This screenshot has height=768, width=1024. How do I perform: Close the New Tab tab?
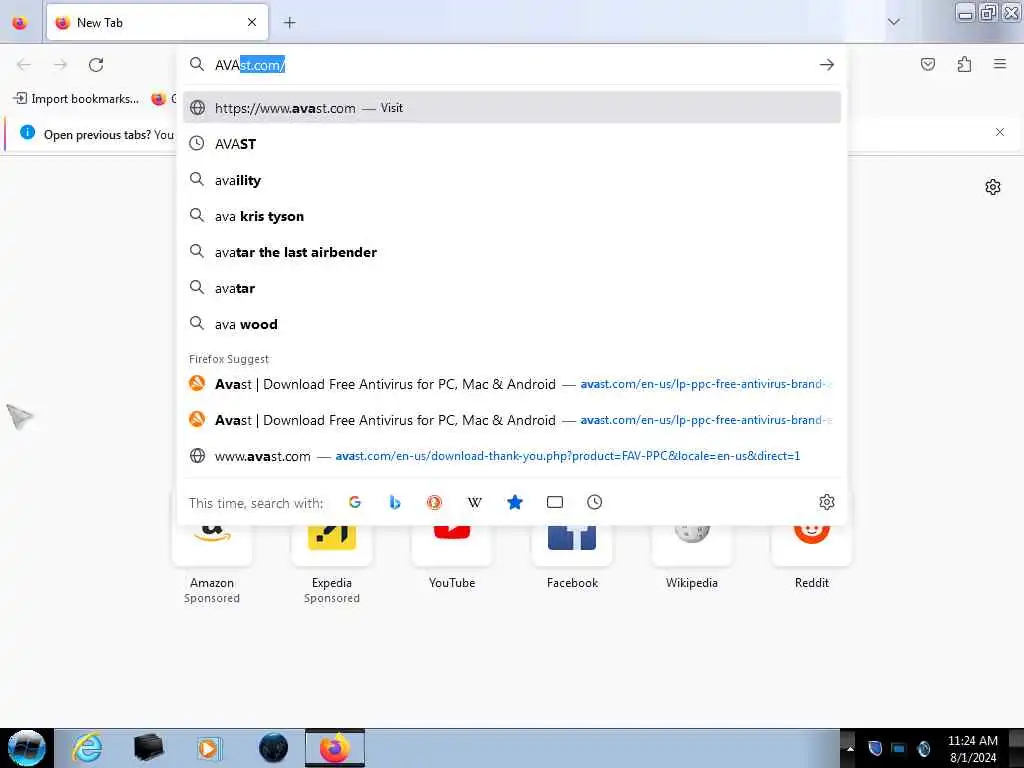pos(252,23)
